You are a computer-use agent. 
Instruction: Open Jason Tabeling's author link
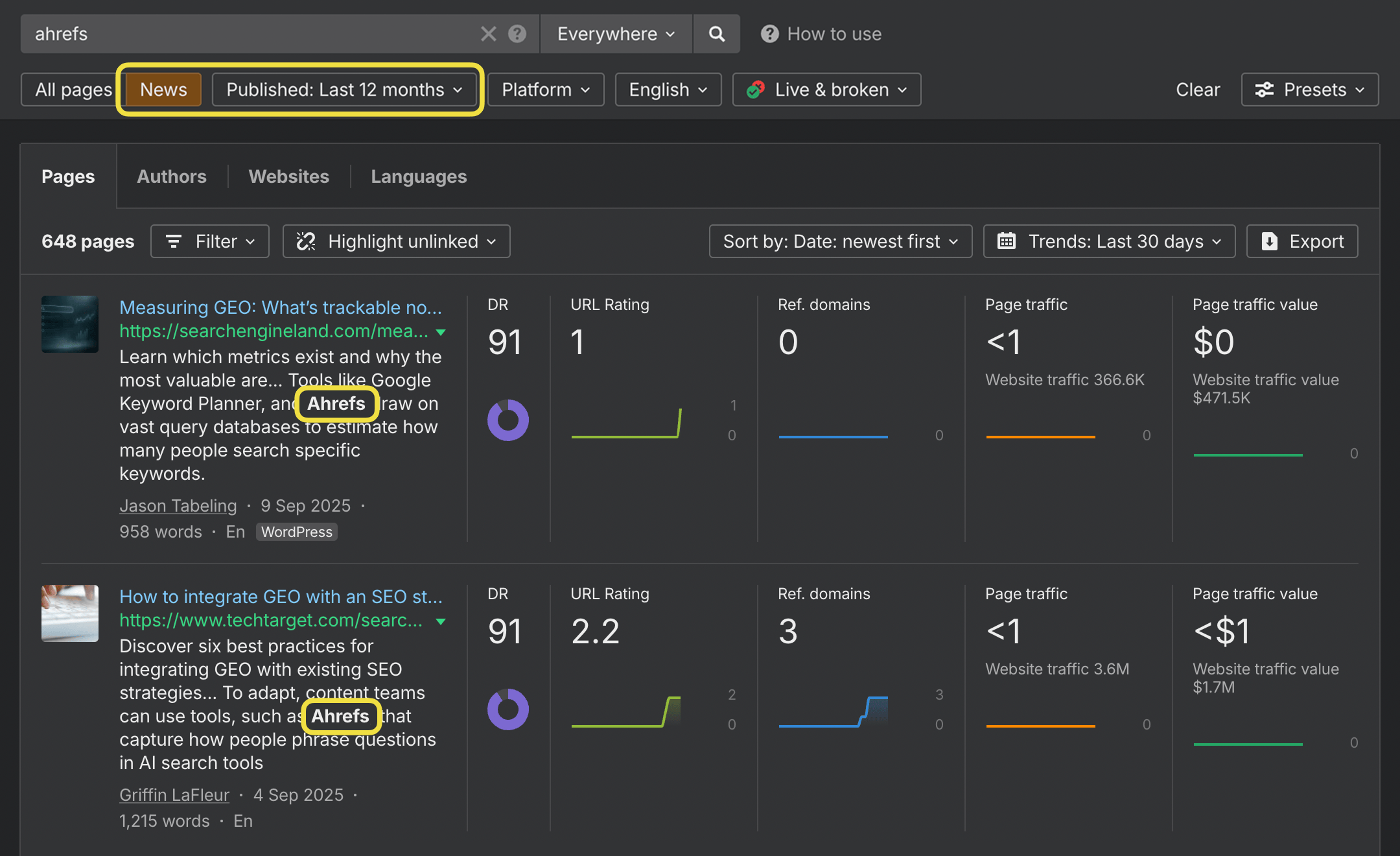(178, 506)
